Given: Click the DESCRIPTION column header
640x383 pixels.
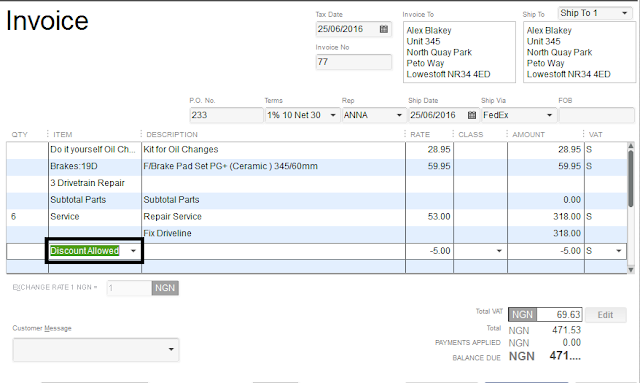Looking at the screenshot, I should click(172, 134).
